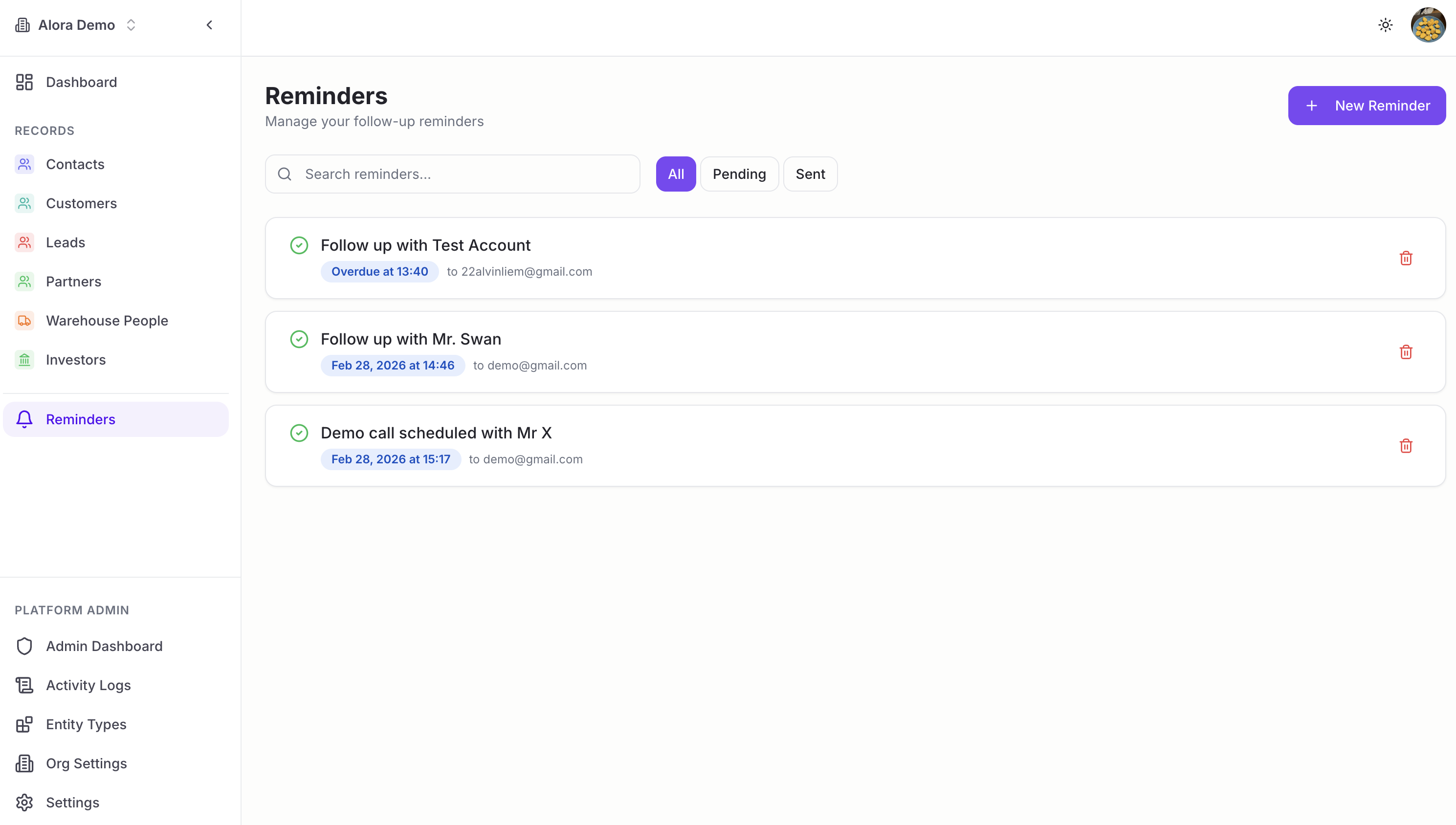The height and width of the screenshot is (825, 1456).
Task: Open the Investors bank icon
Action: click(x=24, y=360)
